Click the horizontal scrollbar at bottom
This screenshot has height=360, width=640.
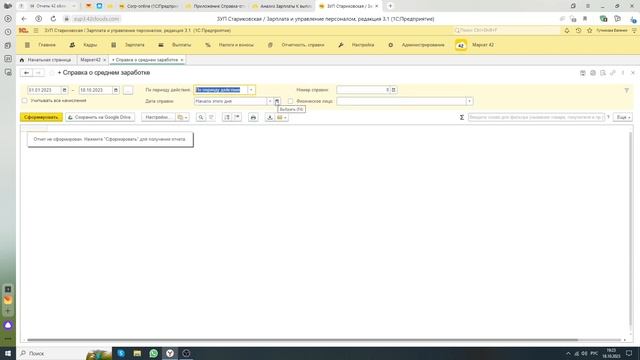302,340
